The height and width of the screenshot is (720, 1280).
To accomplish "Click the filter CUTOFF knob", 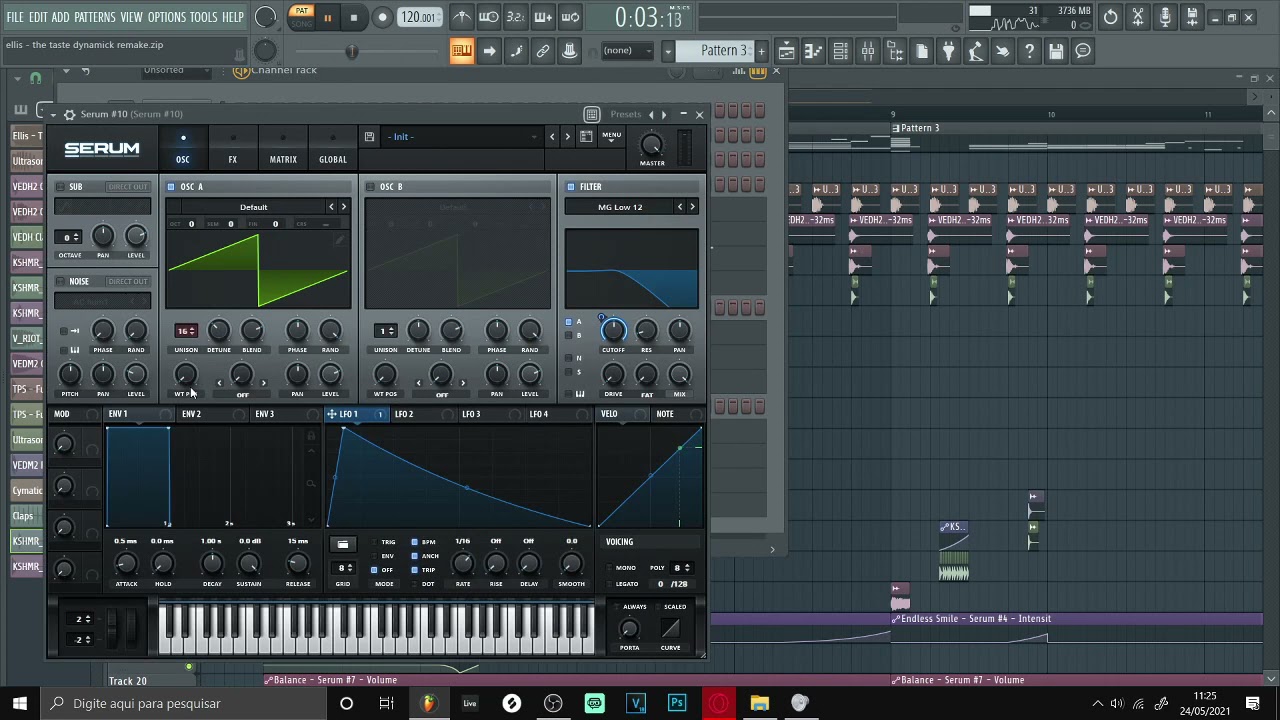I will [x=613, y=329].
